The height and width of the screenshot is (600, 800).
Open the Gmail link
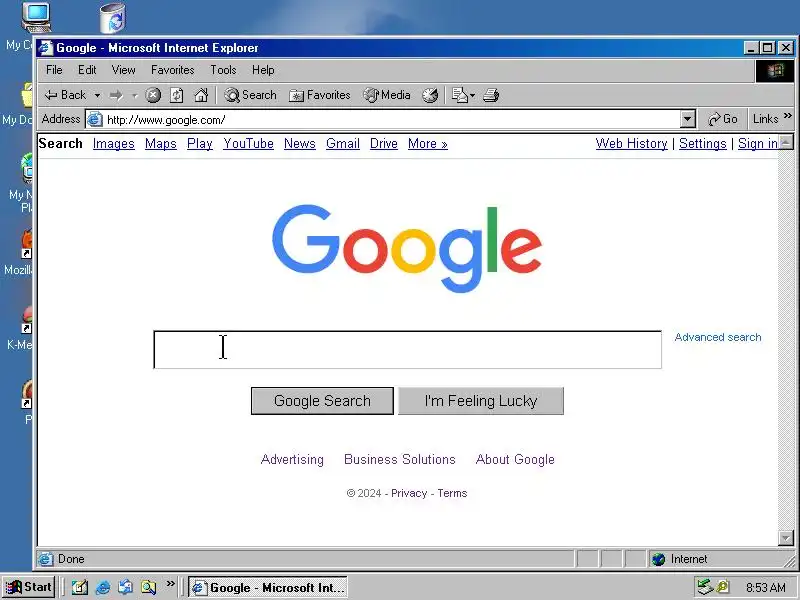click(343, 144)
